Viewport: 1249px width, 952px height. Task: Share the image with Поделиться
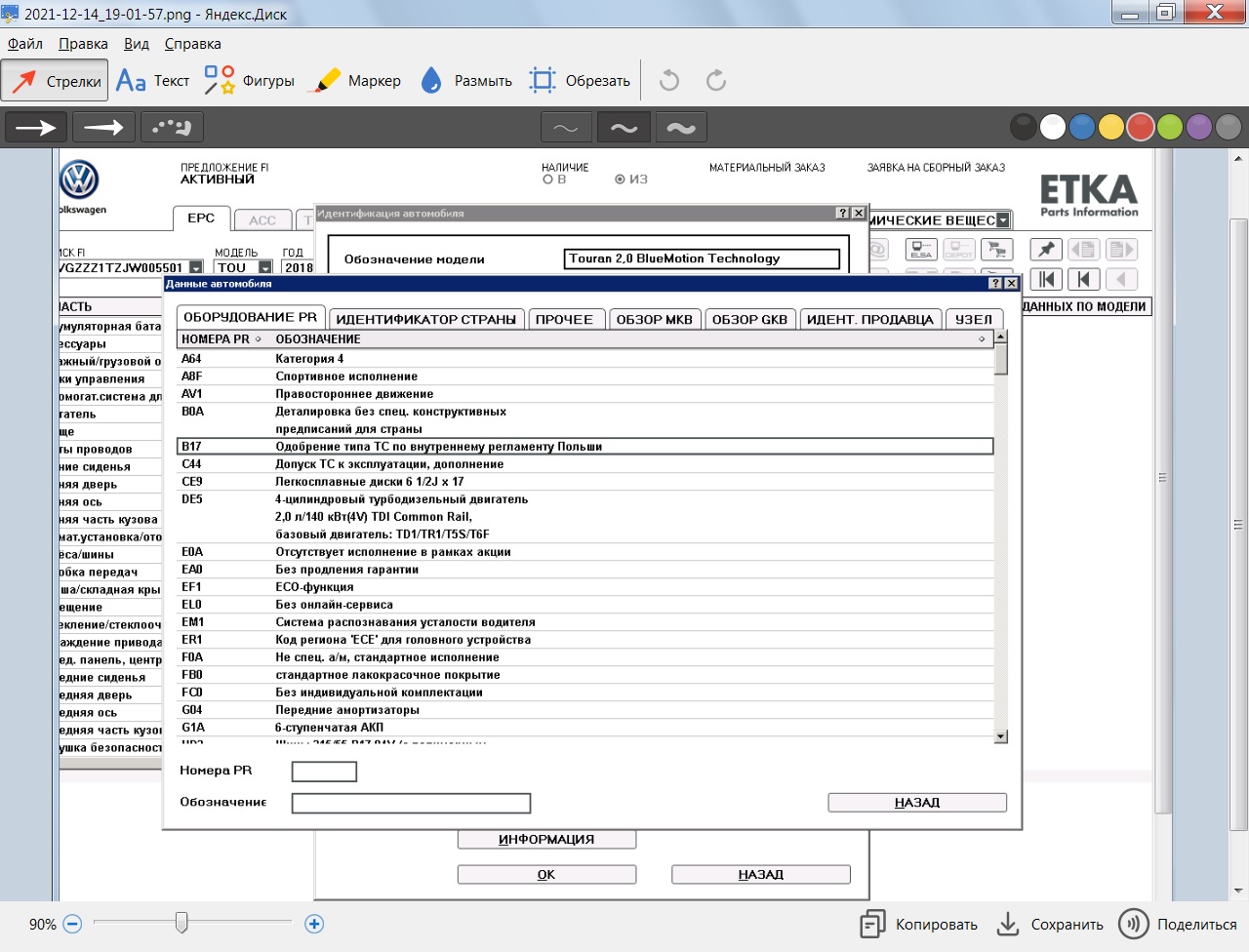tap(1178, 924)
